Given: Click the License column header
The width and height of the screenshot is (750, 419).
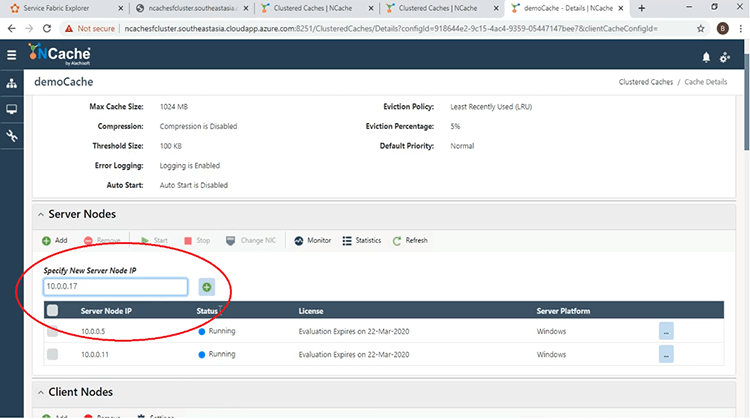Looking at the screenshot, I should [x=311, y=311].
